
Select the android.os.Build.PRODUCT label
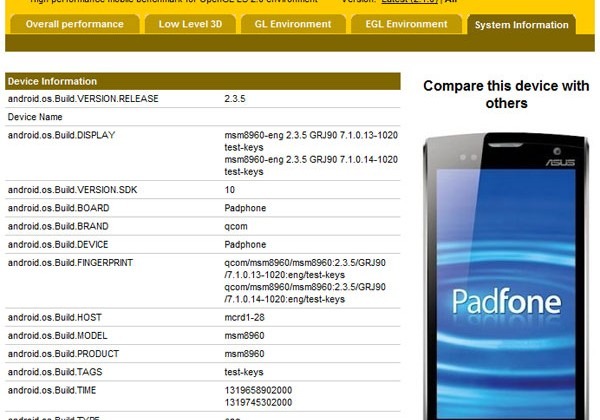click(63, 354)
